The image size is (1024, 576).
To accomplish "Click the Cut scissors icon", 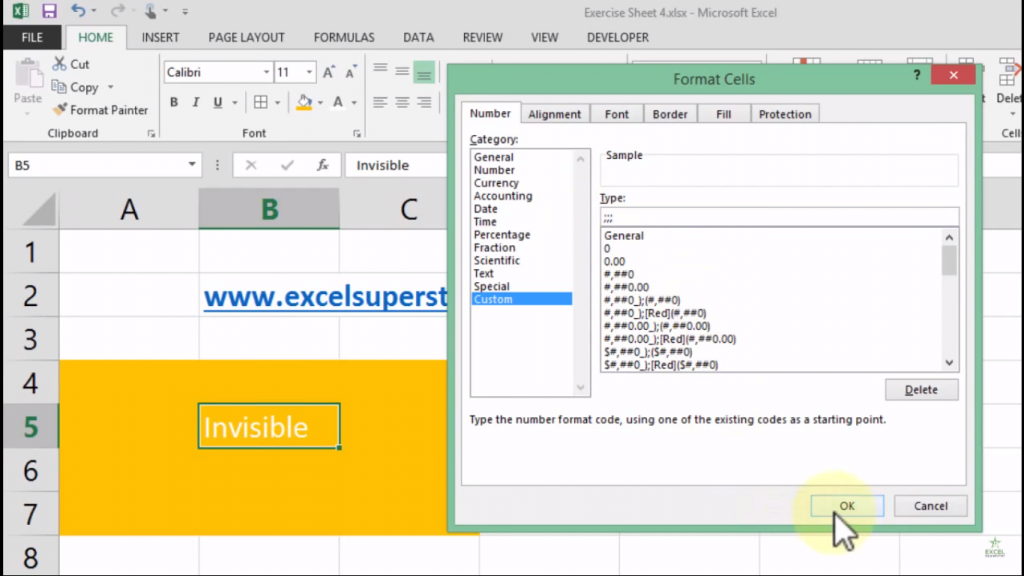I will (x=59, y=64).
